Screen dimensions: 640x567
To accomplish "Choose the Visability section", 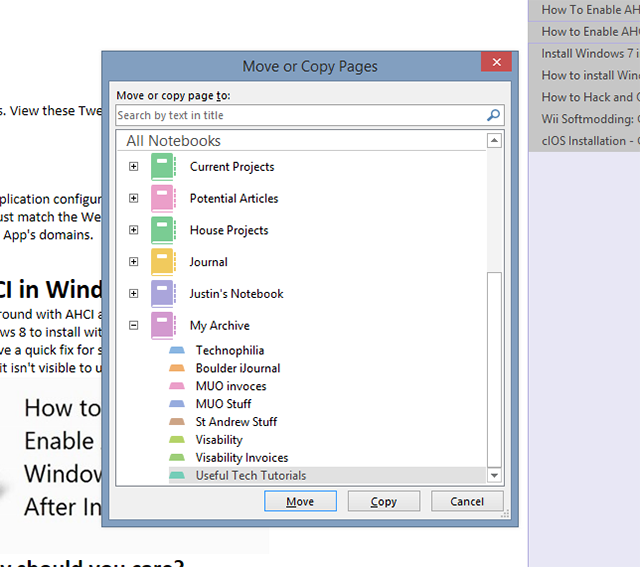I will (219, 440).
